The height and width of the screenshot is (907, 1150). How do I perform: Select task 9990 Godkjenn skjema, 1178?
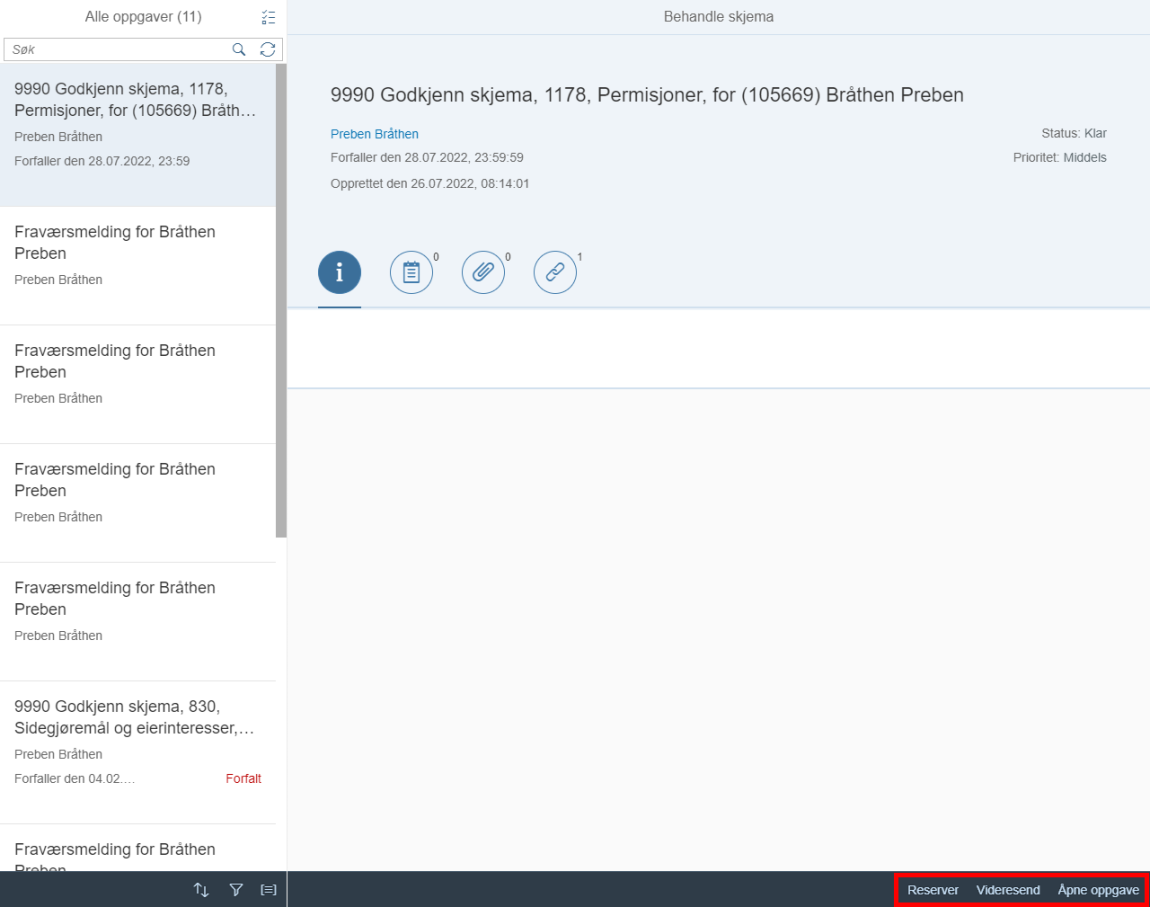138,135
